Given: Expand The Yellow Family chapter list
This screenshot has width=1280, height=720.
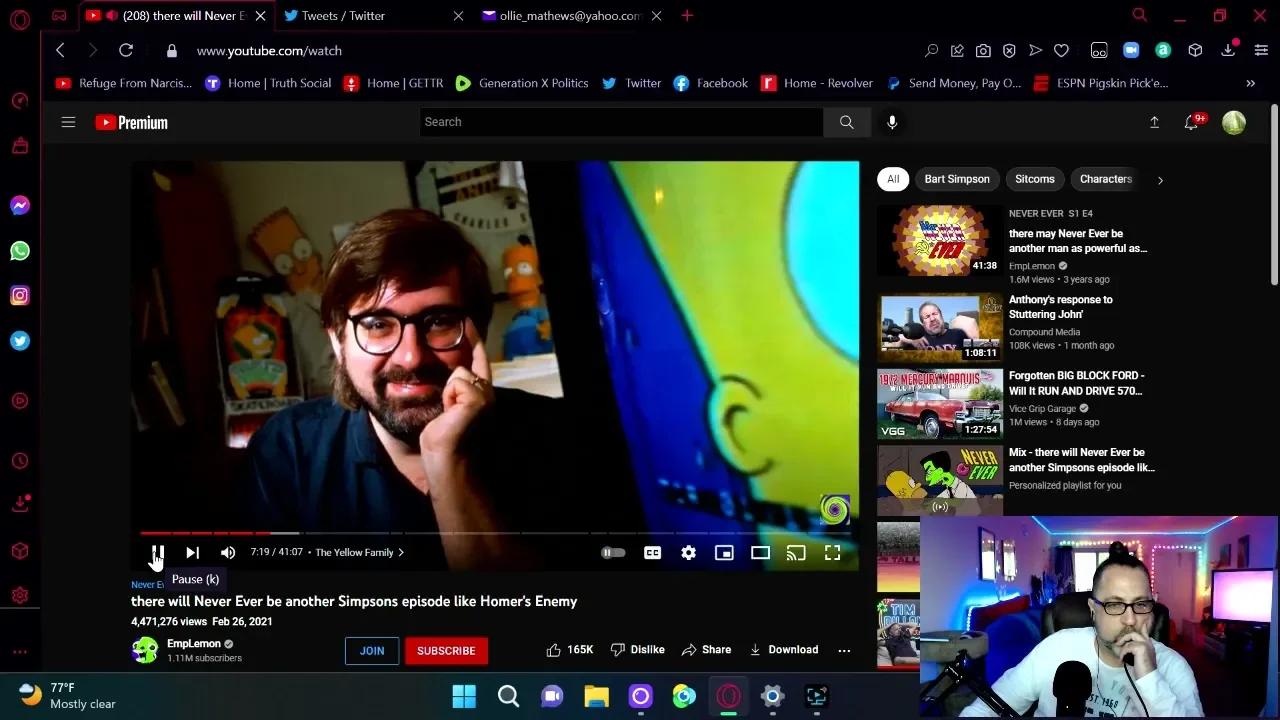Looking at the screenshot, I should [359, 552].
